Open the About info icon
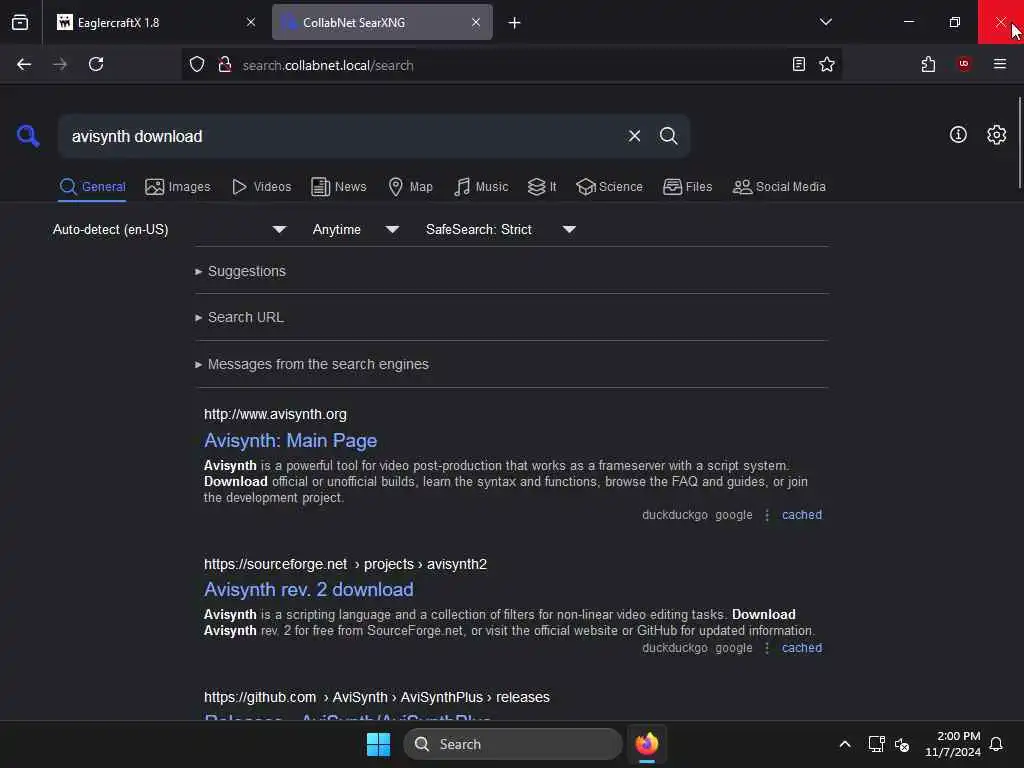Image resolution: width=1024 pixels, height=768 pixels. pos(958,135)
